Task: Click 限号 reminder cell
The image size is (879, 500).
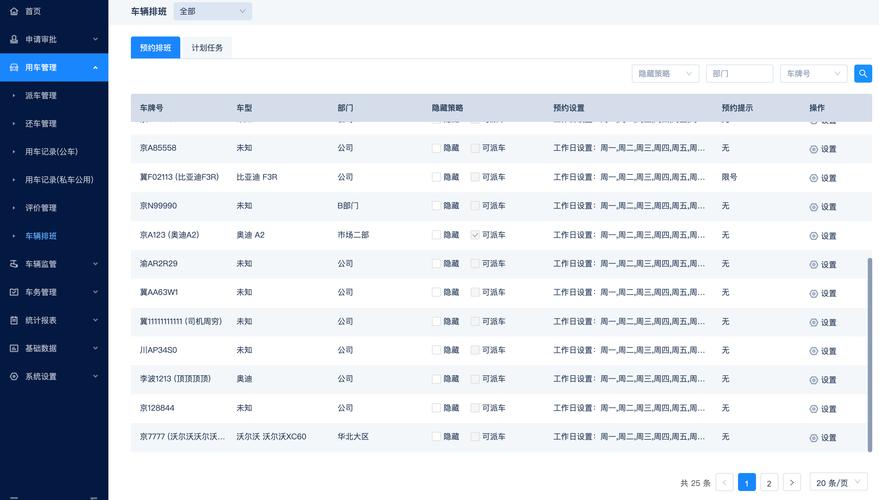Action: click(729, 177)
